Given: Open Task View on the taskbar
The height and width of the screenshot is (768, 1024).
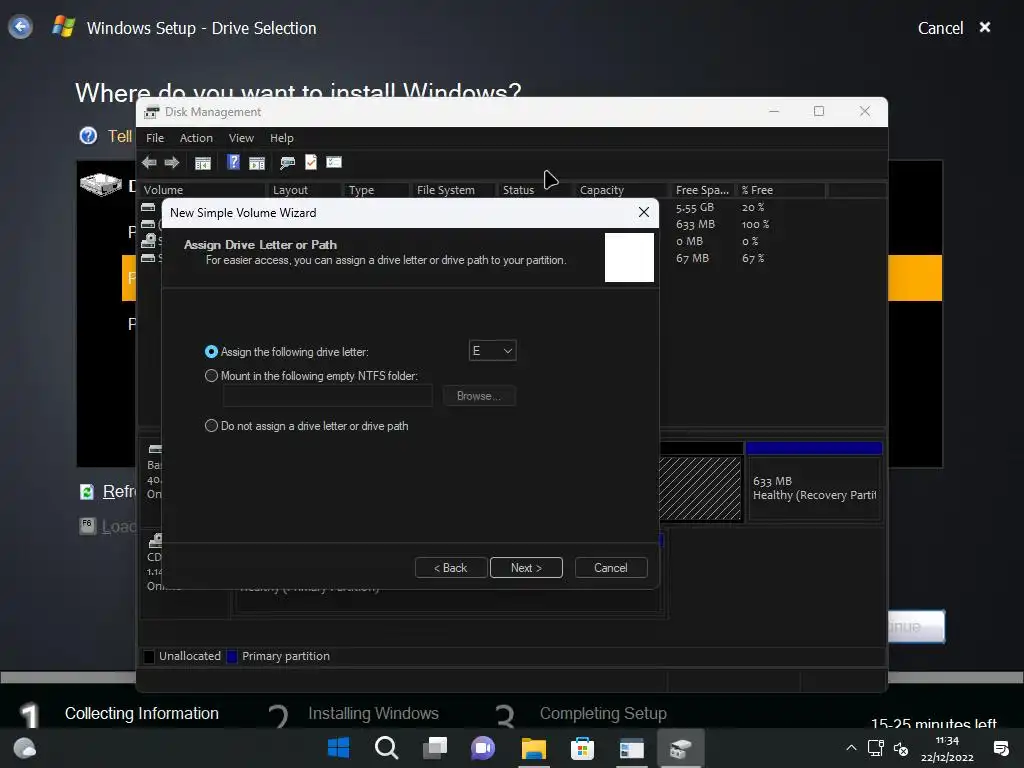Looking at the screenshot, I should tap(435, 748).
